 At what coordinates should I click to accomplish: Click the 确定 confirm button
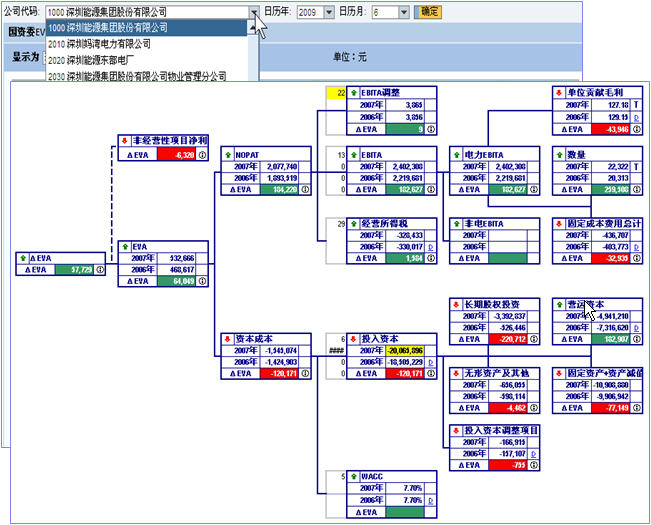[x=428, y=12]
